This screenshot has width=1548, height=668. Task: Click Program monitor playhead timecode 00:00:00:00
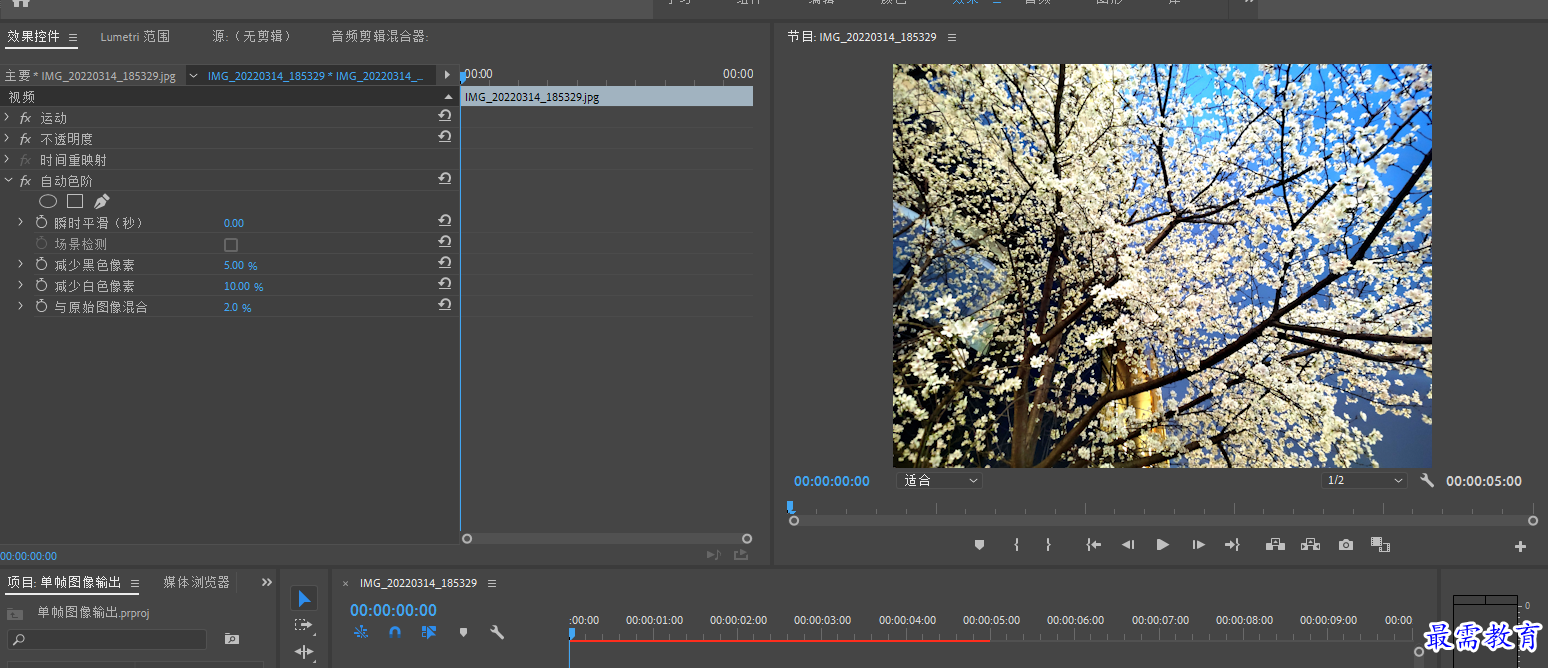[832, 481]
